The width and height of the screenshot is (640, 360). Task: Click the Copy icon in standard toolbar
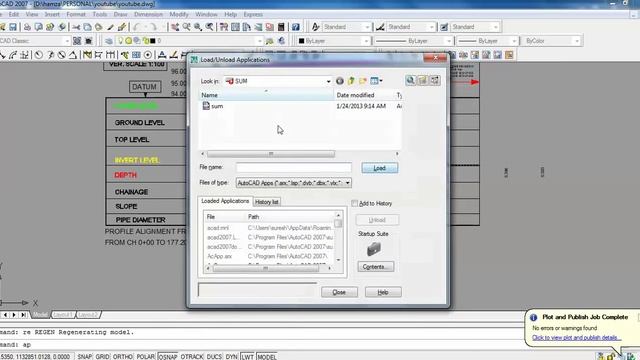87,27
